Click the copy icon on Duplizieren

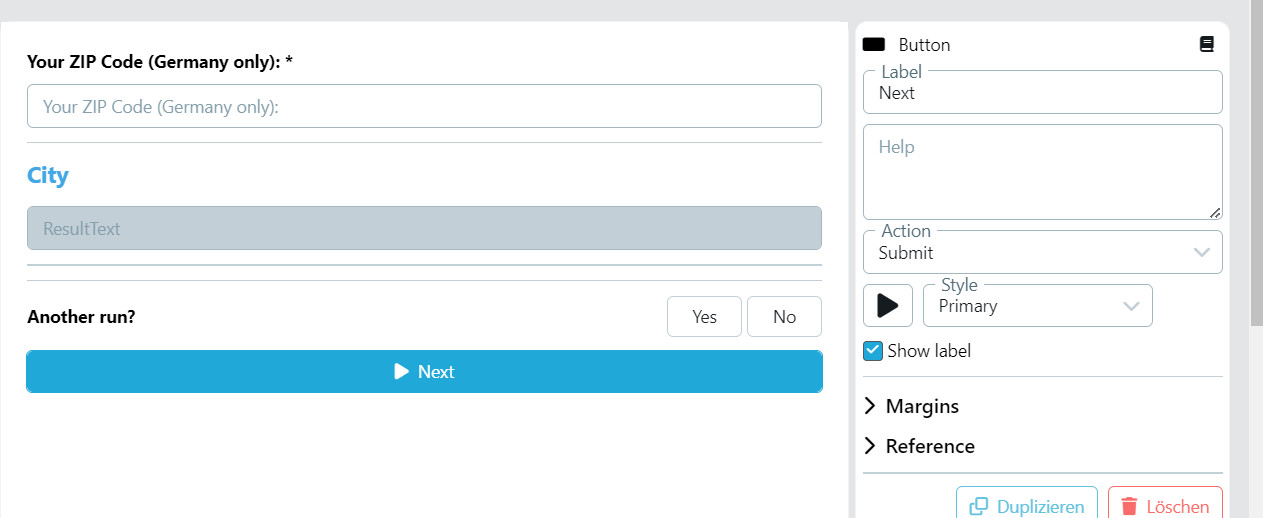(979, 506)
